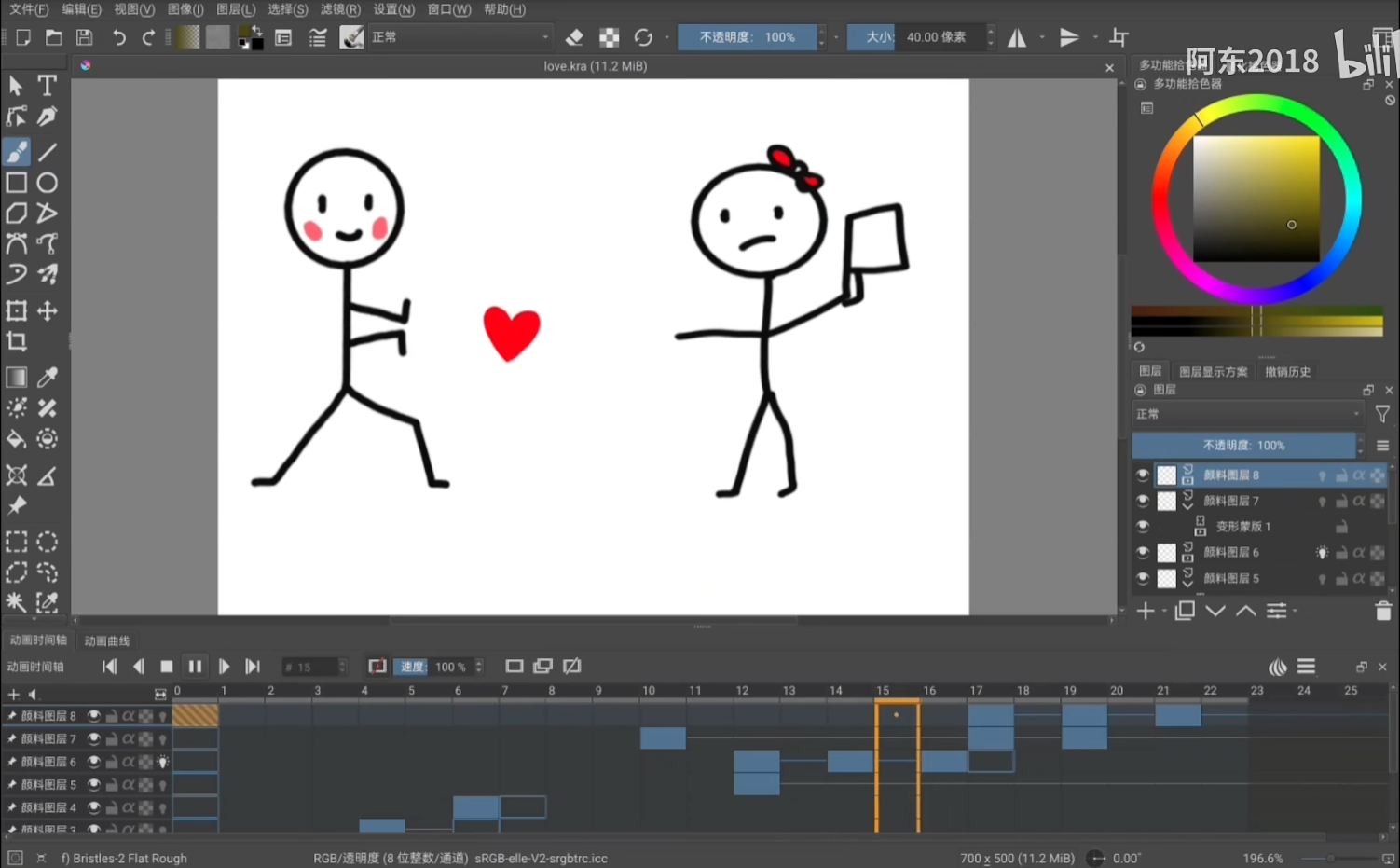The height and width of the screenshot is (868, 1400).
Task: Open the 滤镜(R) menu
Action: (340, 9)
